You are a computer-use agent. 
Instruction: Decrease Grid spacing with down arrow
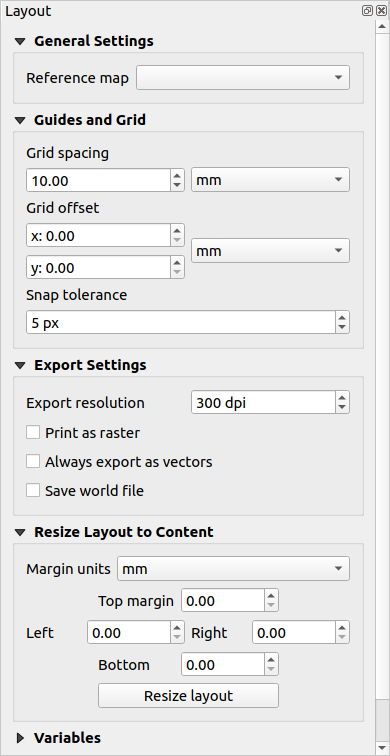[x=177, y=186]
